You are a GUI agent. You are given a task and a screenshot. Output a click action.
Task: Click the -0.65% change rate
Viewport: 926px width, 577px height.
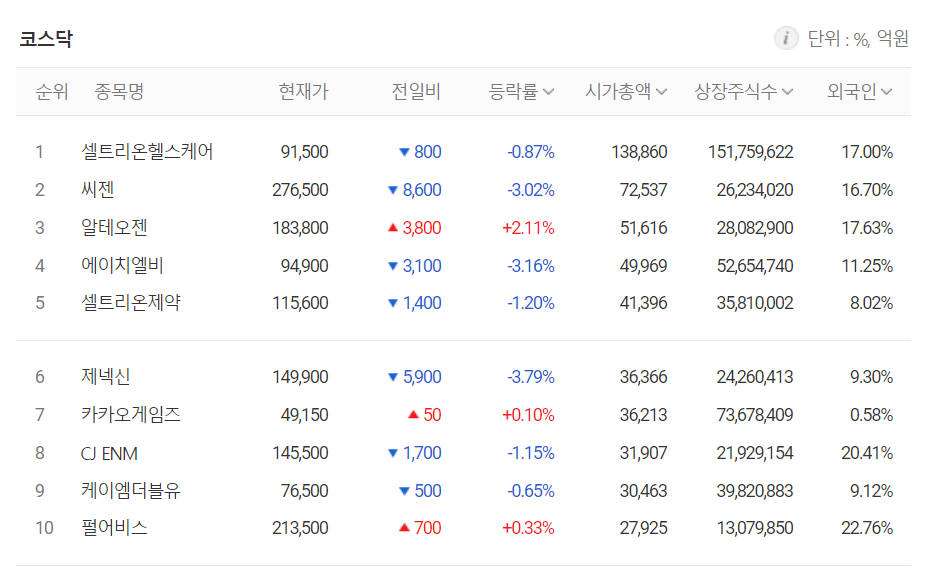tap(530, 491)
